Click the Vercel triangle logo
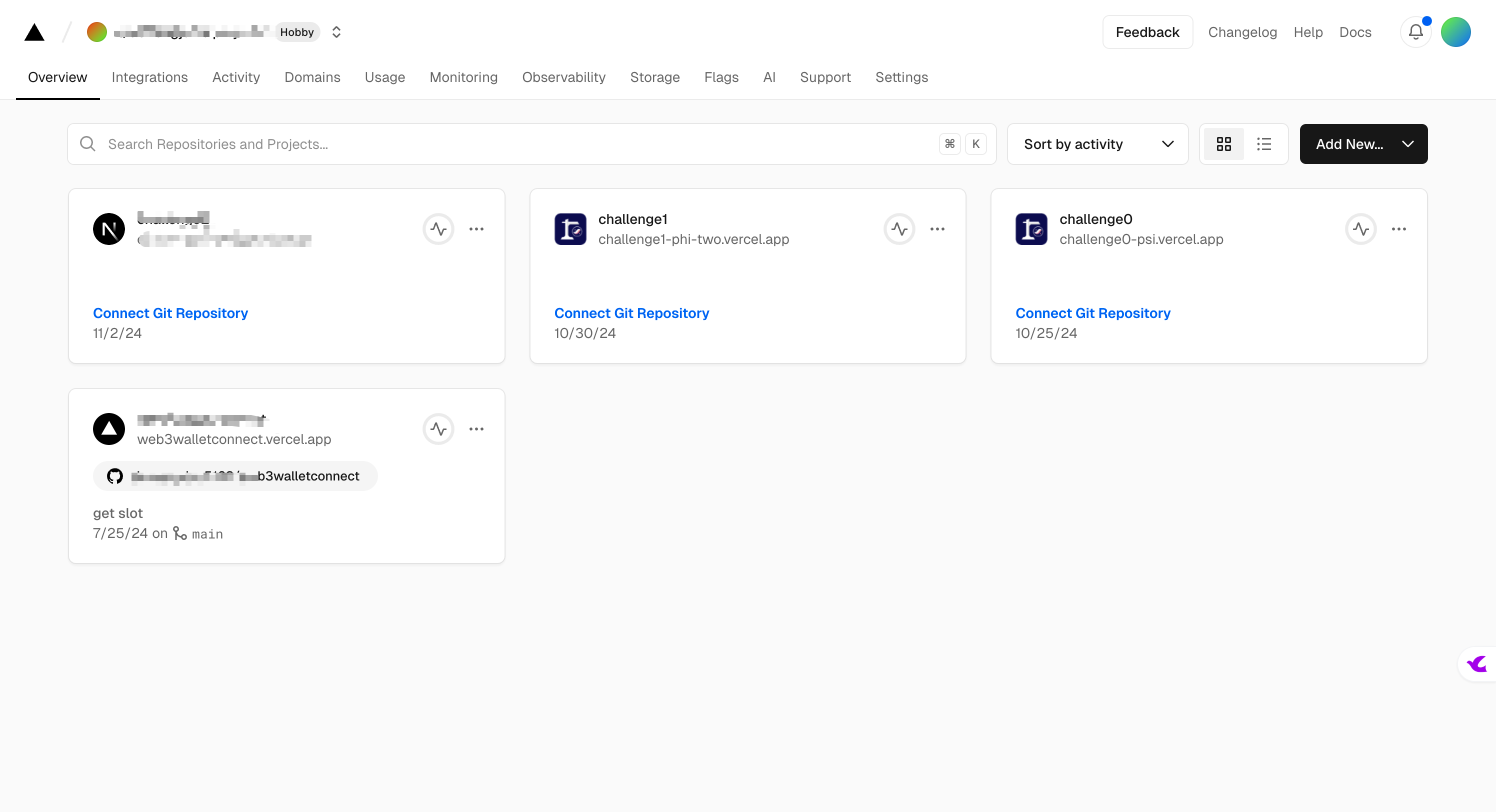Viewport: 1496px width, 812px height. pyautogui.click(x=34, y=32)
